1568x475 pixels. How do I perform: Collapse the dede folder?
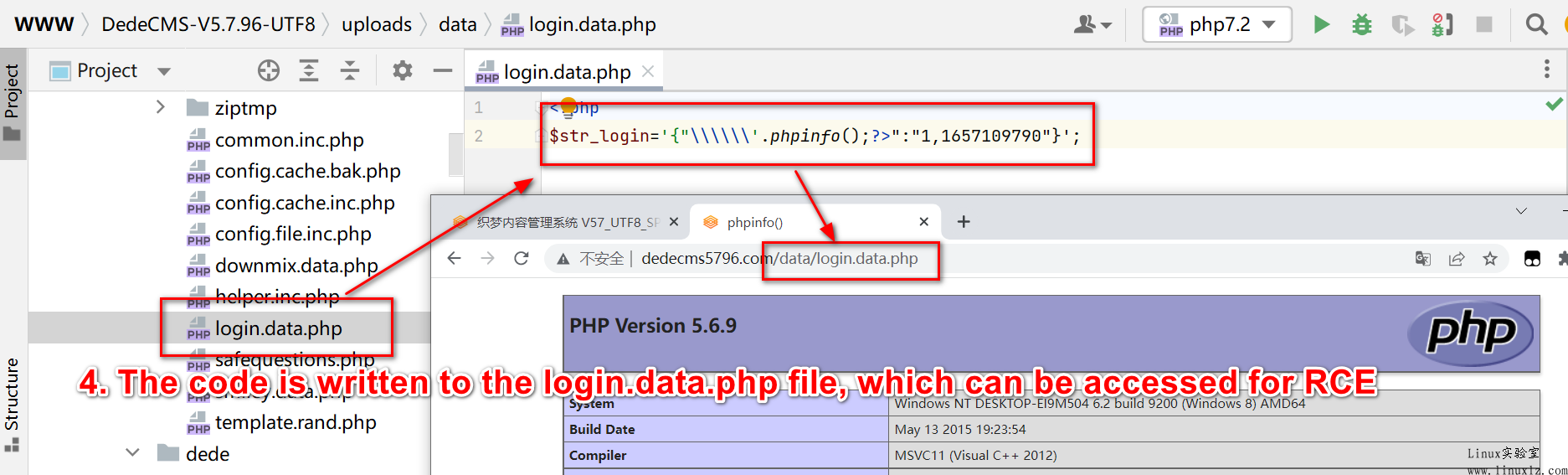pyautogui.click(x=132, y=452)
